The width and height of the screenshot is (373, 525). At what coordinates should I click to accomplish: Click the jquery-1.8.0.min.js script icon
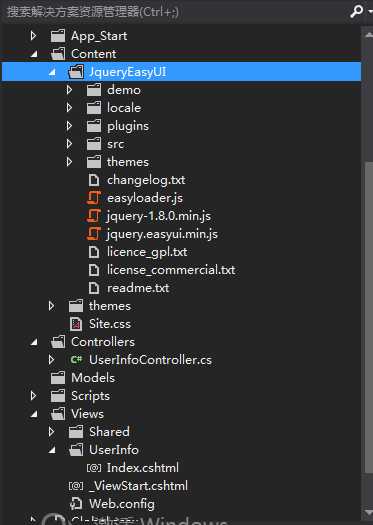click(93, 216)
